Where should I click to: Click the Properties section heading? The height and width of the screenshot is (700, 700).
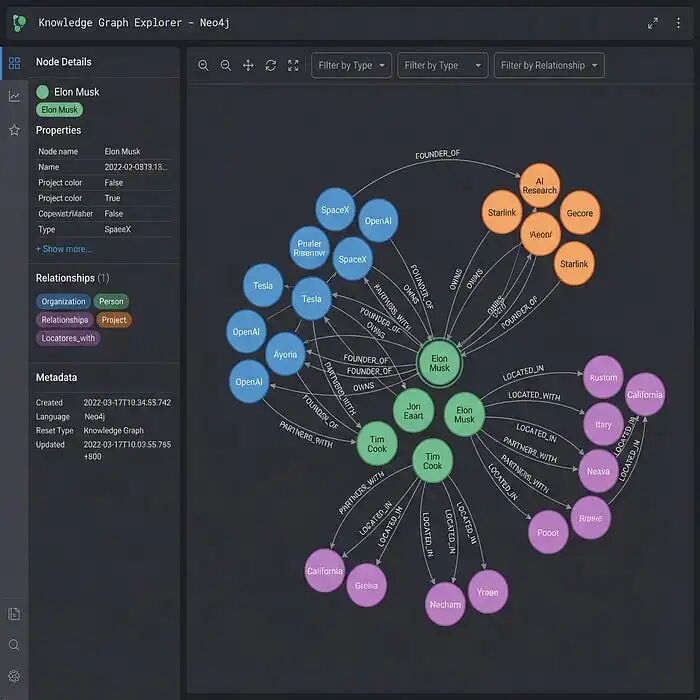58,130
